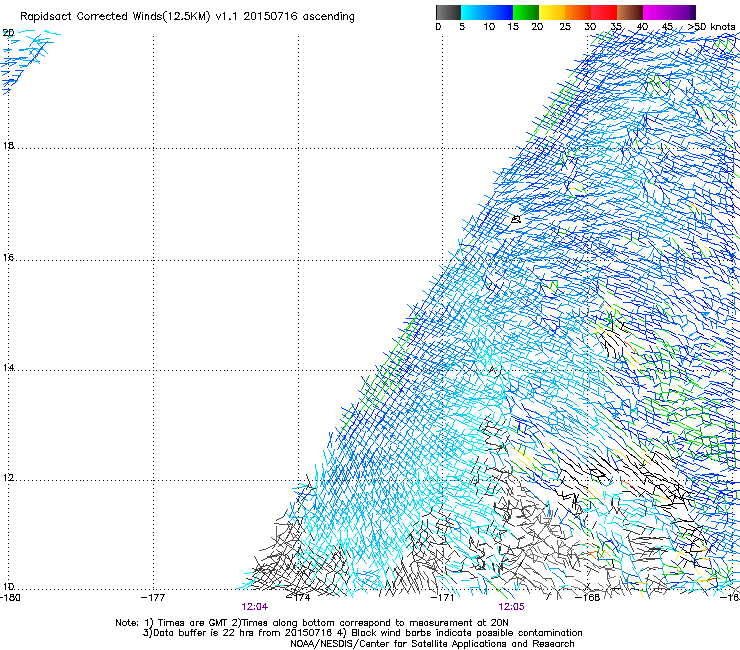Click the longitude label -171
This screenshot has height=650, width=740.
443,597
